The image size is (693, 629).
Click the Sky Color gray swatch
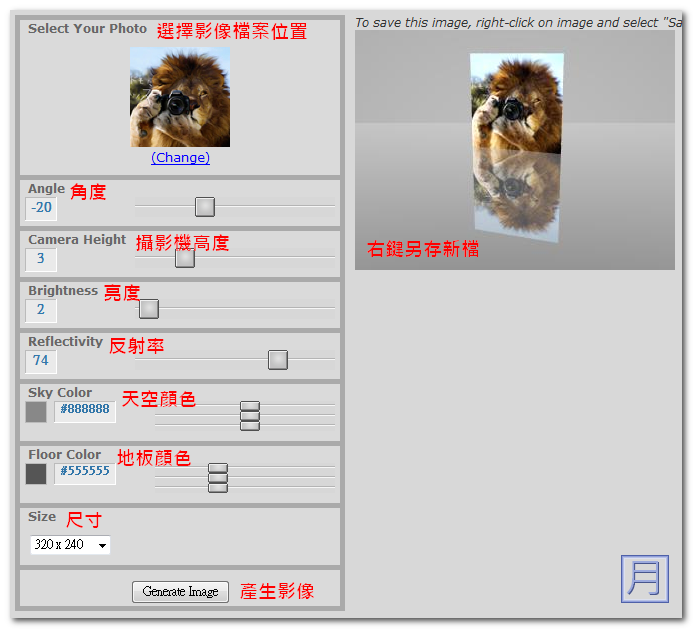(x=36, y=412)
